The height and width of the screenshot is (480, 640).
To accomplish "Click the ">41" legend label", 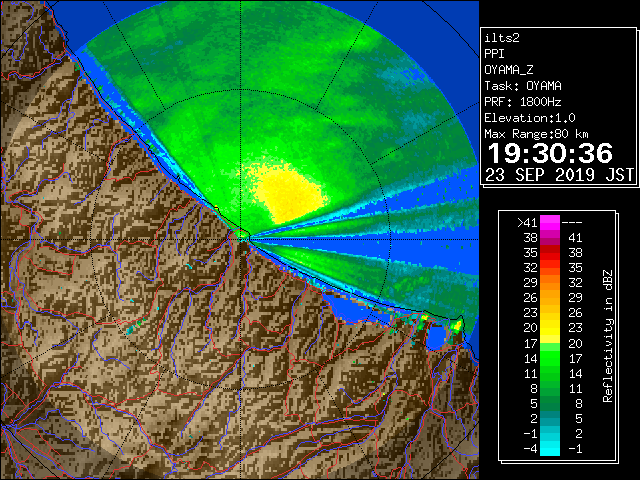I will click(x=527, y=223).
